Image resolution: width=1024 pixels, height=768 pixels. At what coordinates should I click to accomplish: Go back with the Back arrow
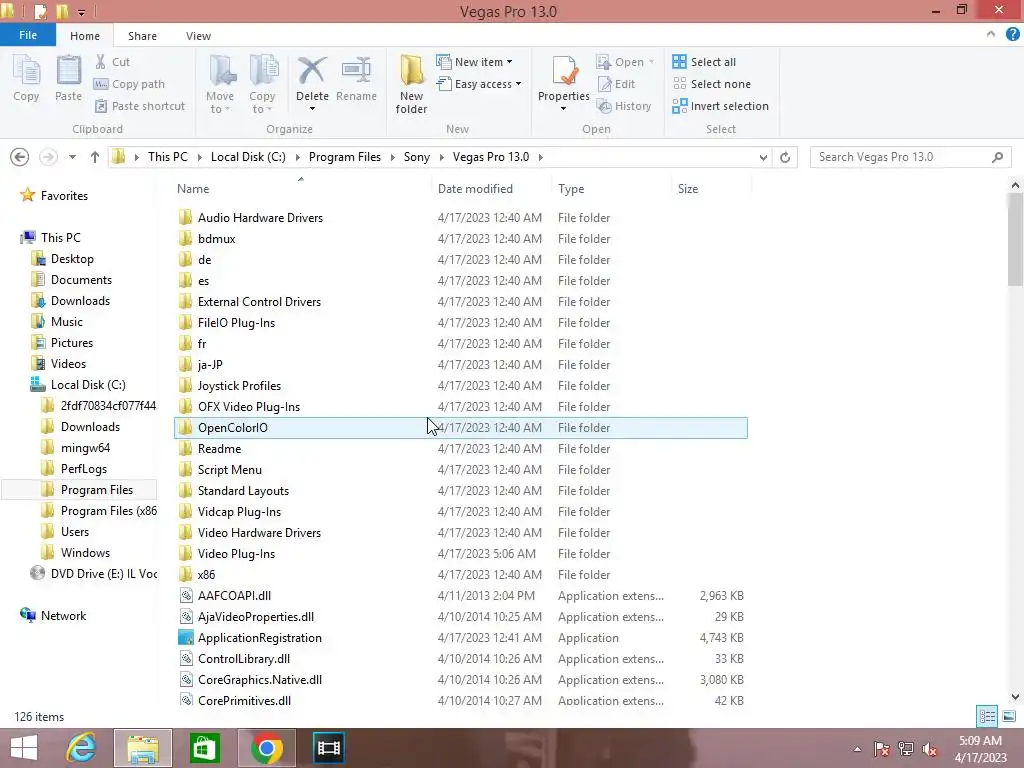coord(20,157)
